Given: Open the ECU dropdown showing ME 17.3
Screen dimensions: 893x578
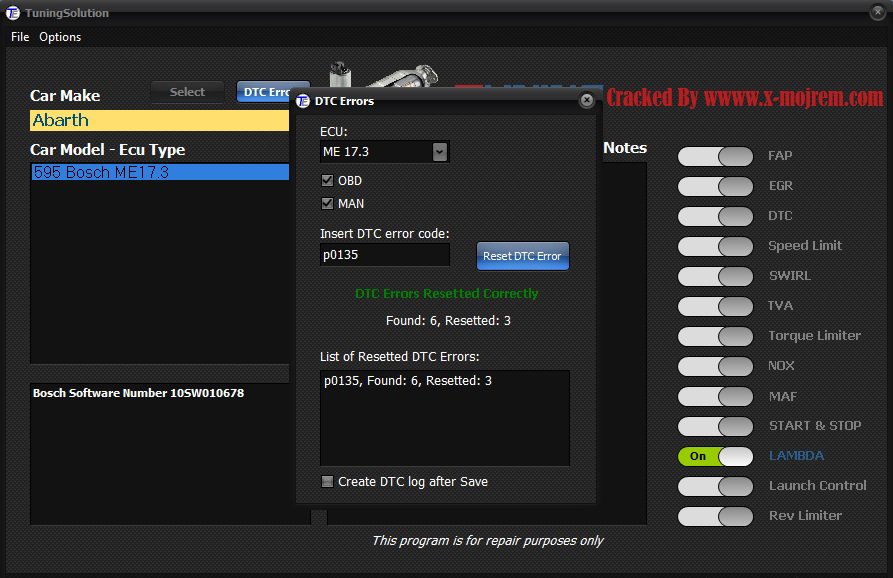Looking at the screenshot, I should (438, 151).
